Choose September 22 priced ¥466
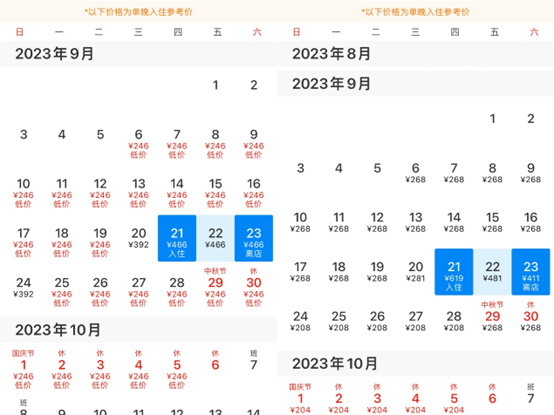 click(x=215, y=238)
